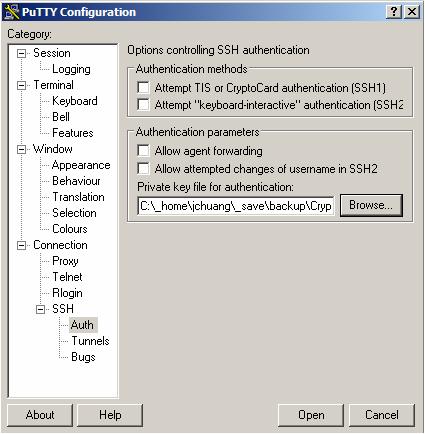425x434 pixels.
Task: Click the PuTTY icon in the title bar
Action: pos(12,12)
